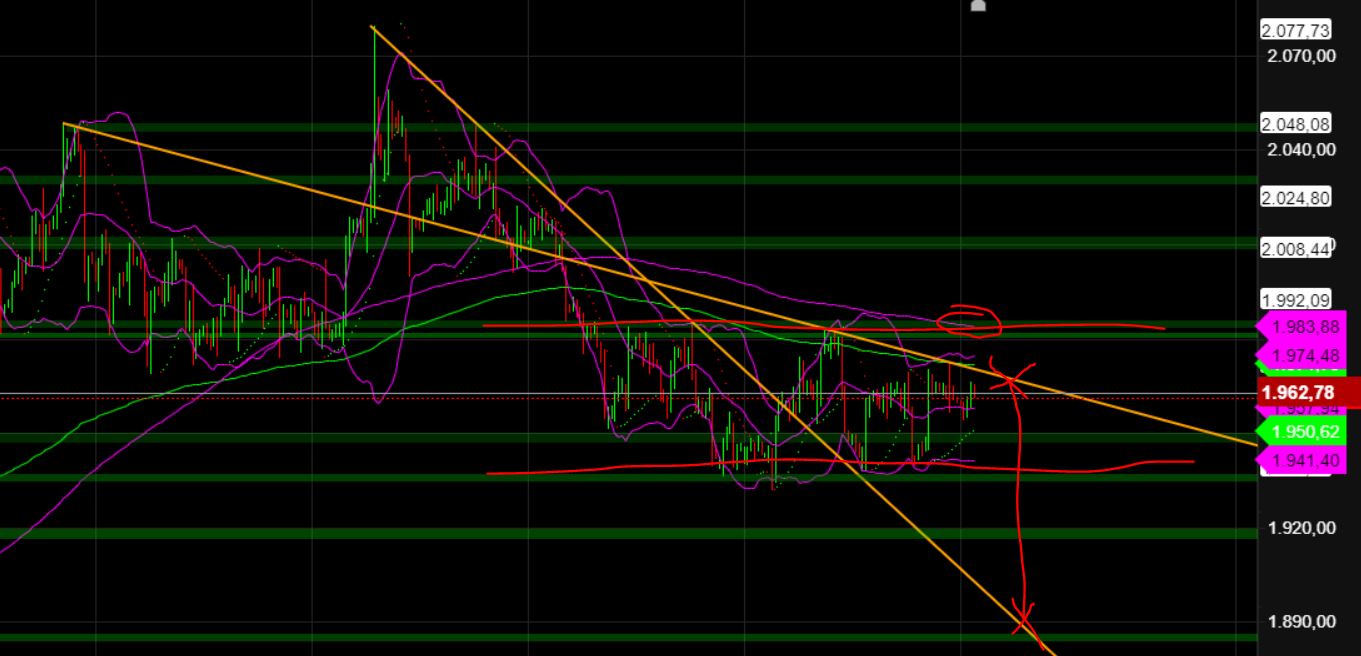Click the 2.024,80 axis label
1361x656 pixels.
(1294, 197)
